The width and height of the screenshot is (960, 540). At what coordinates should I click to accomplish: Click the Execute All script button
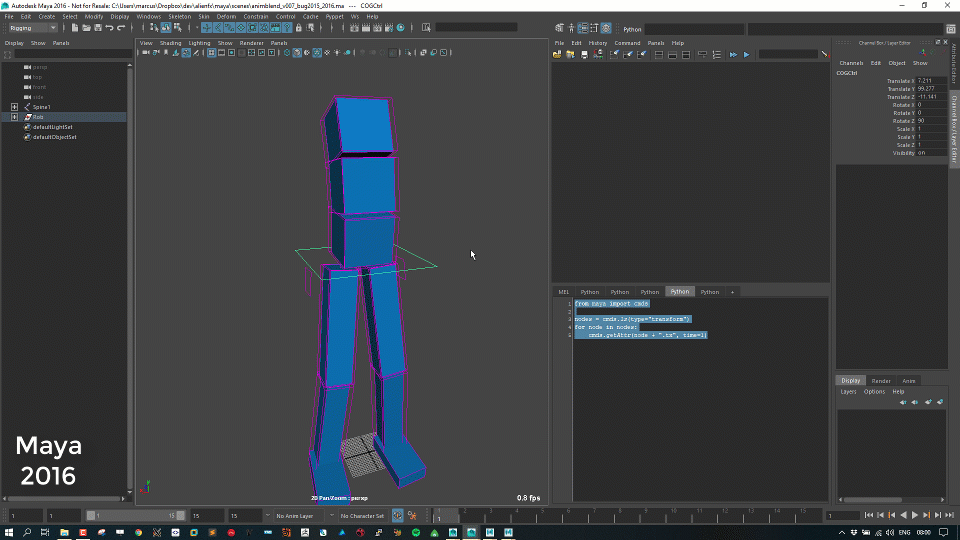tap(733, 54)
